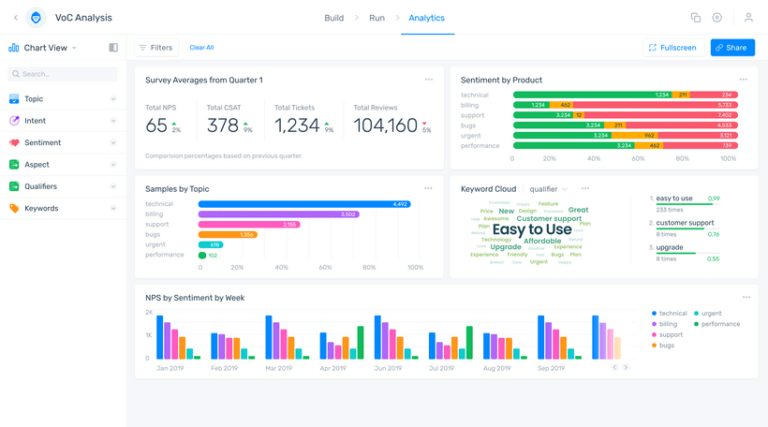Toggle the billing series in legend

pyautogui.click(x=664, y=324)
